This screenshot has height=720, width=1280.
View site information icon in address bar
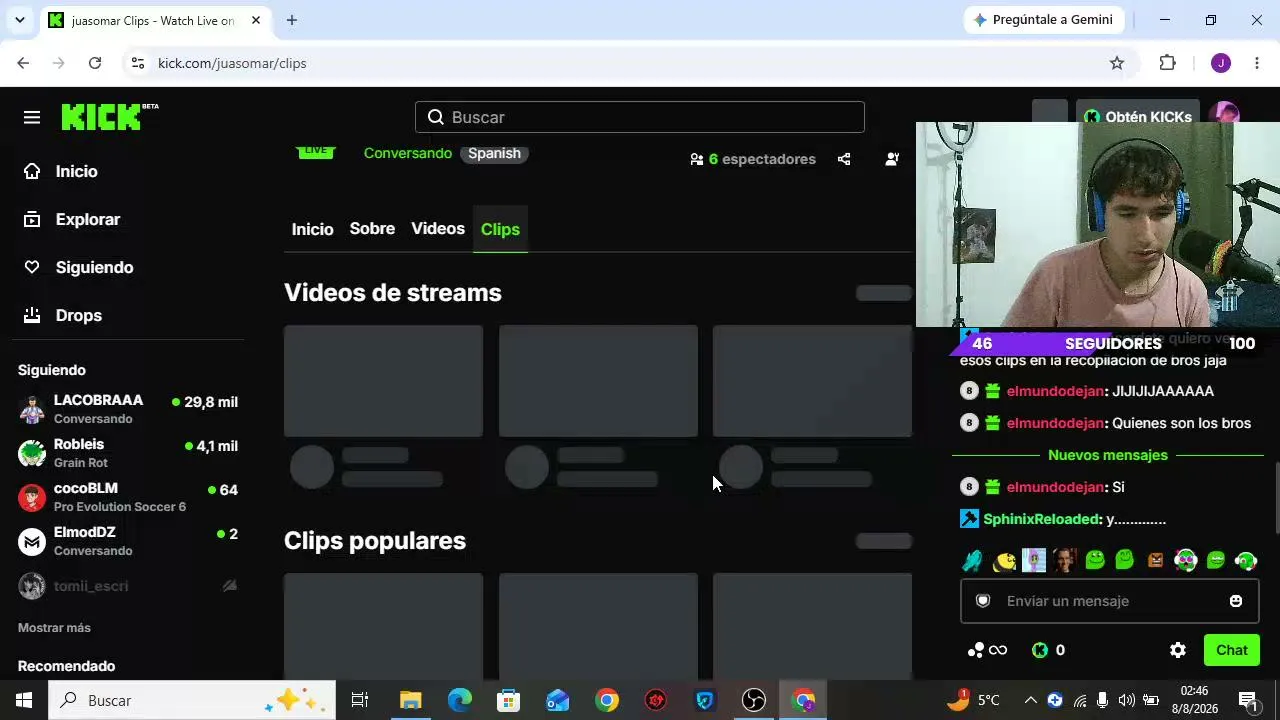coord(138,63)
